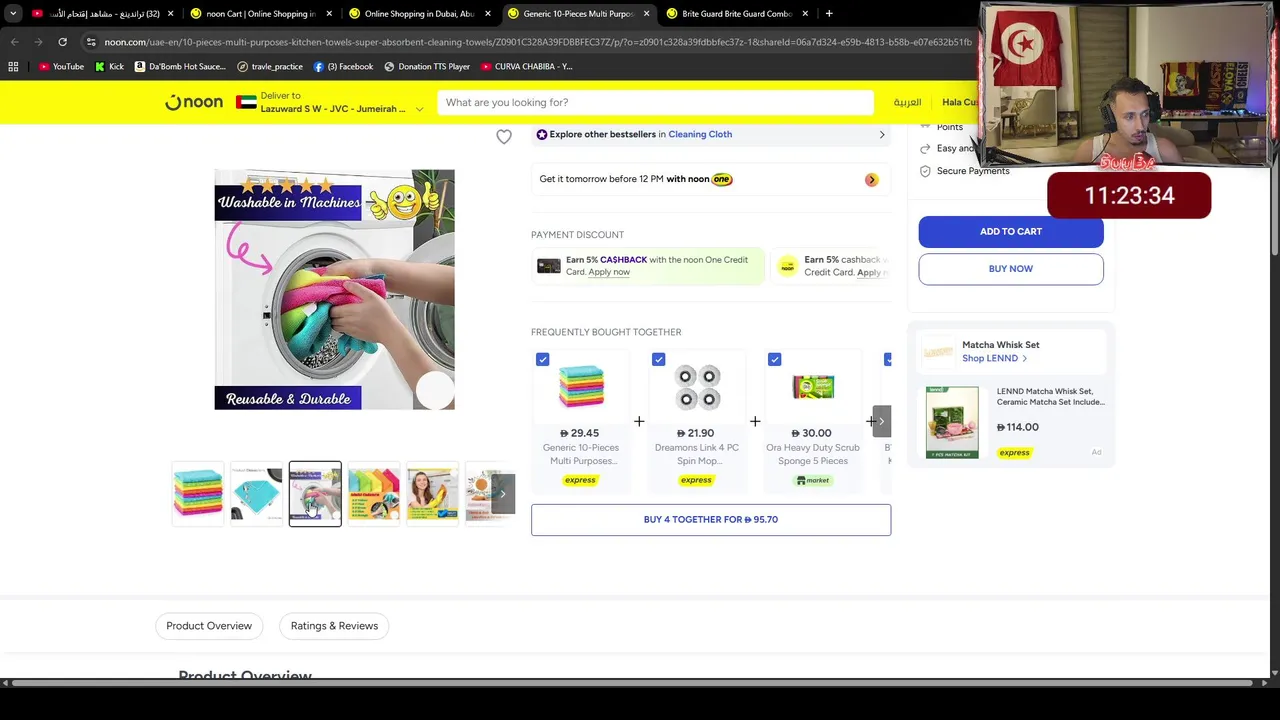Click the credit card icon in cashback offer
This screenshot has height=720, width=1280.
pyautogui.click(x=548, y=266)
